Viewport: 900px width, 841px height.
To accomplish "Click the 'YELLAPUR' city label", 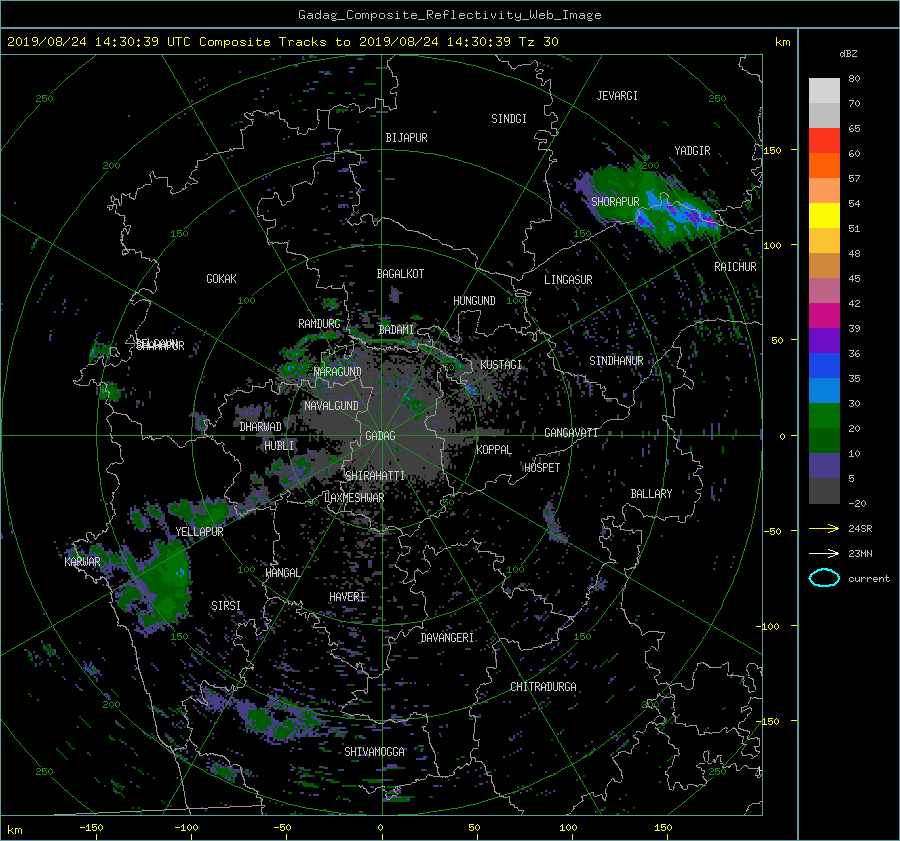I will point(199,532).
